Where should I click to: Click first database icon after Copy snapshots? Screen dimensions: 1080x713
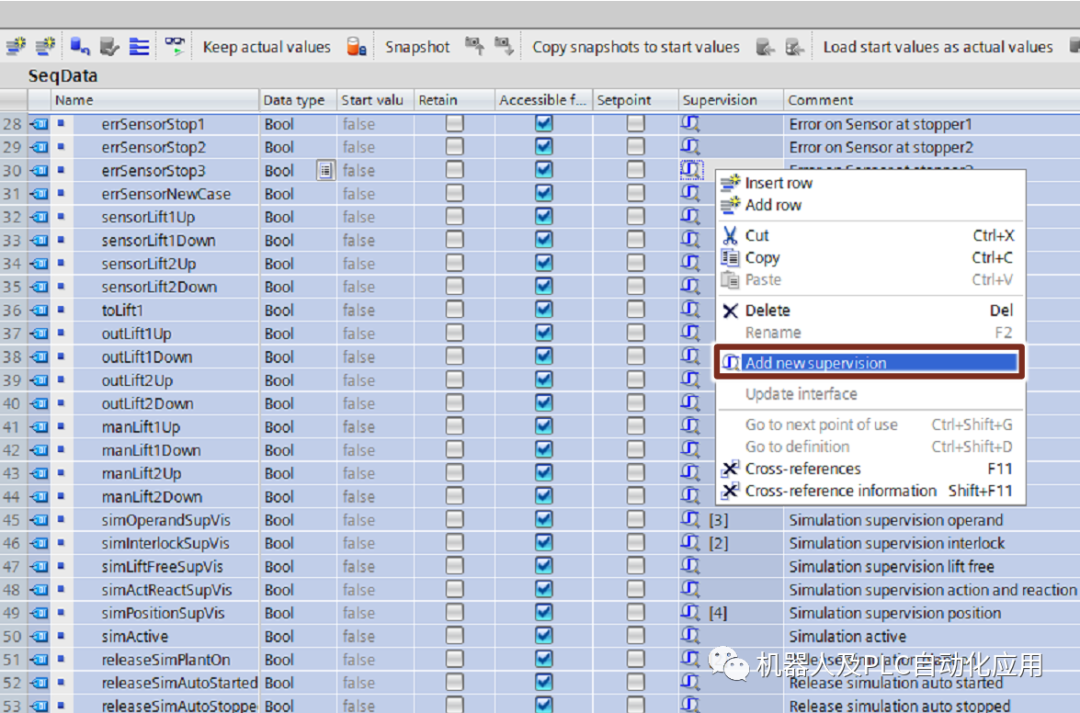point(765,47)
